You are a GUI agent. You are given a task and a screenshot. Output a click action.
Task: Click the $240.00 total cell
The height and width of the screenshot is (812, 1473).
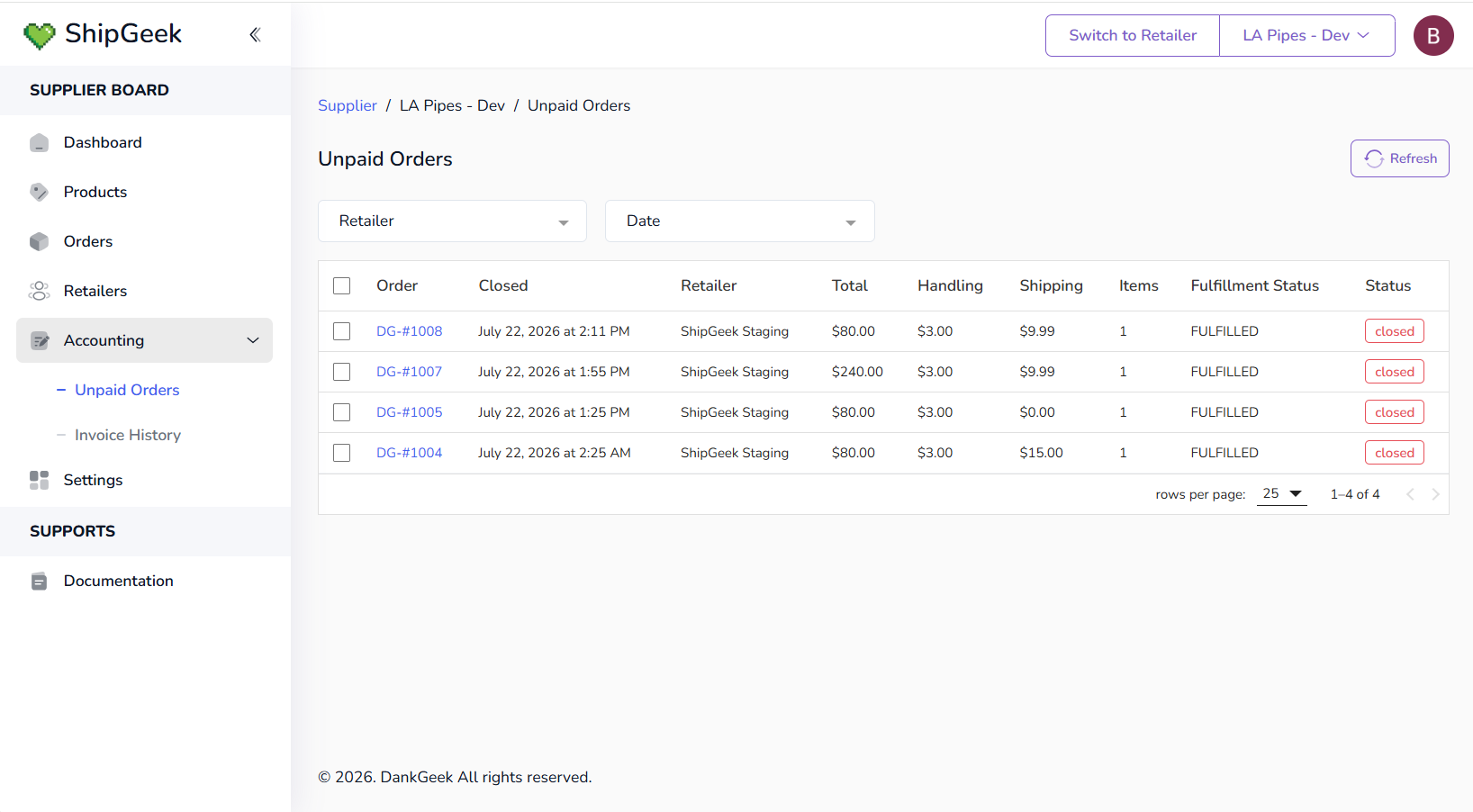(857, 372)
